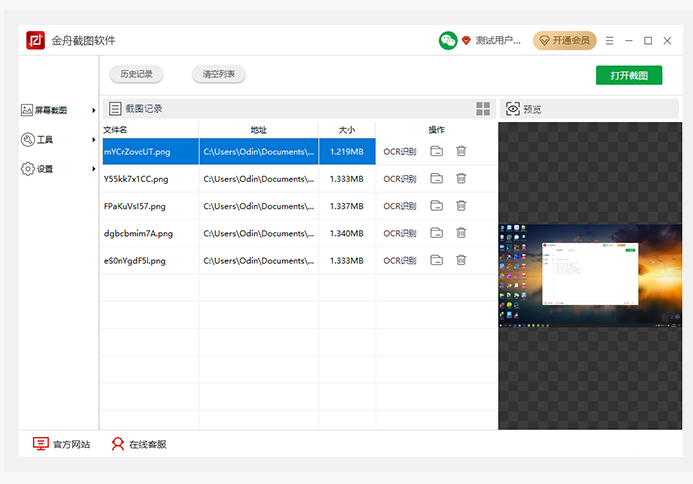Open 在线客服 online support
Viewport: 693px width, 484px height.
coord(138,444)
